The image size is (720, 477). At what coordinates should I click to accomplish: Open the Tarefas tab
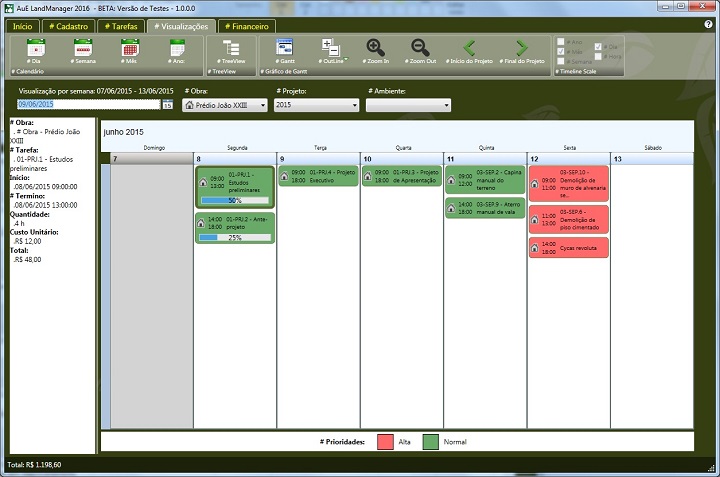coord(120,26)
